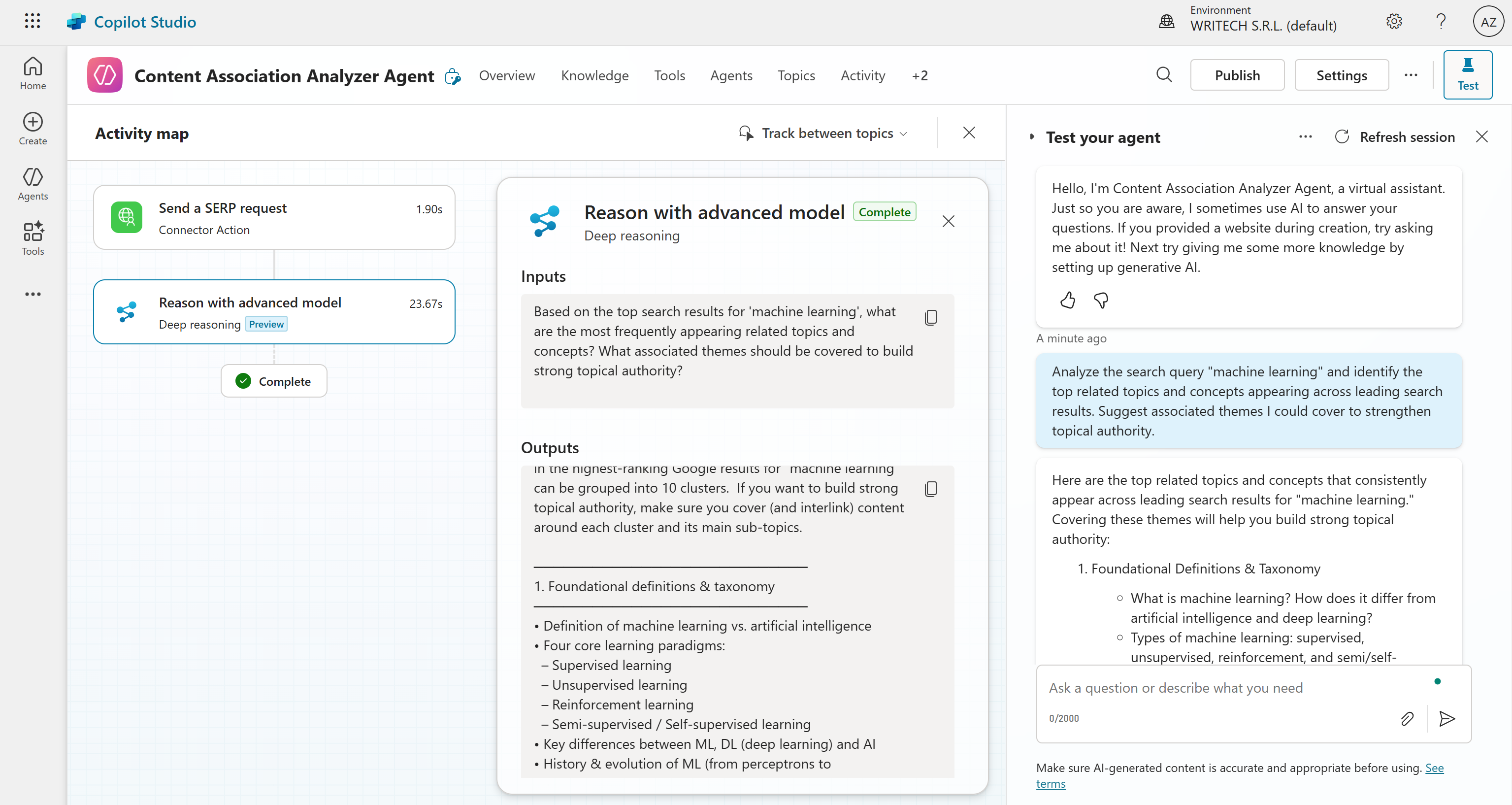1512x805 pixels.
Task: Click the Publish button
Action: pyautogui.click(x=1237, y=76)
